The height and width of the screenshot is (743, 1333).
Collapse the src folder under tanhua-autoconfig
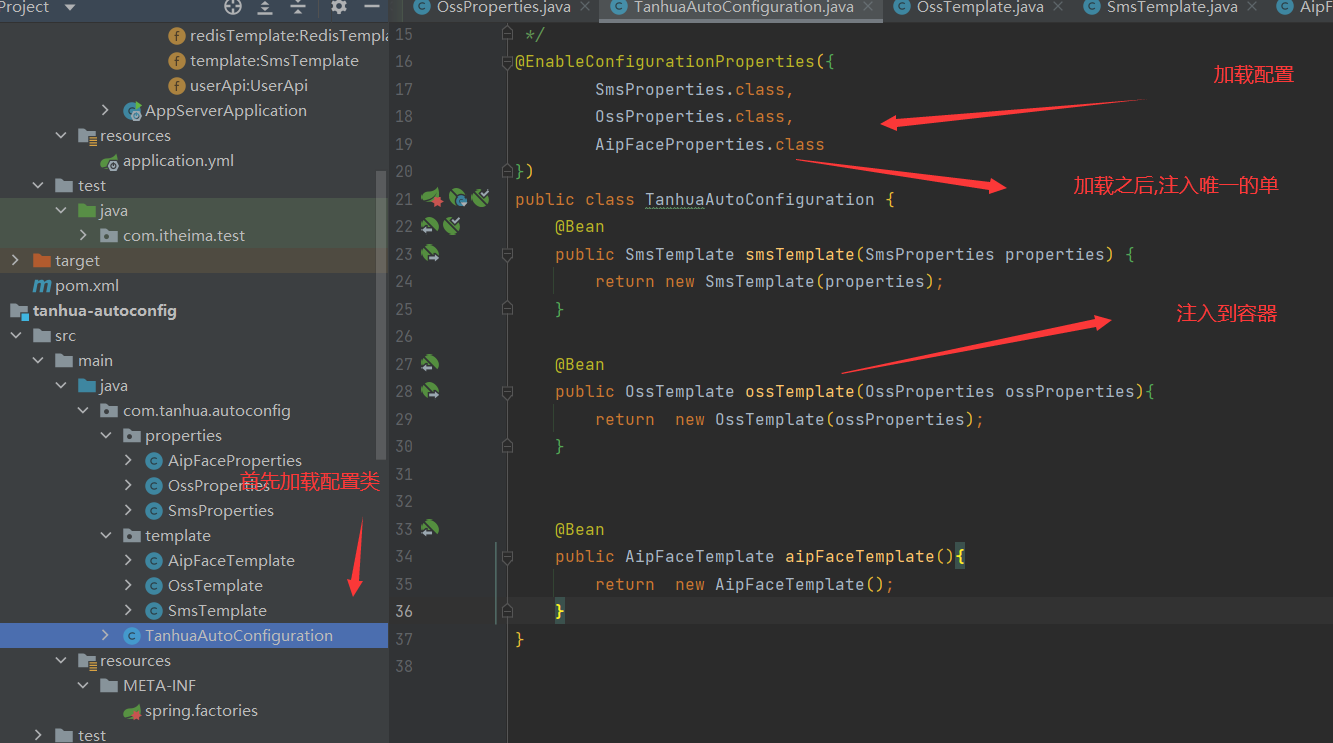click(x=16, y=336)
